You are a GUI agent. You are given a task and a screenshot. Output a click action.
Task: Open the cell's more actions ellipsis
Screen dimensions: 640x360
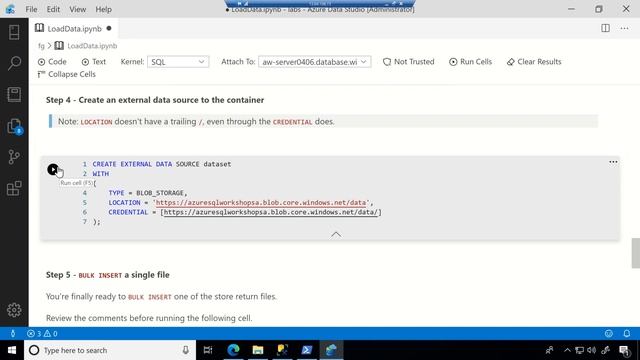(x=613, y=162)
